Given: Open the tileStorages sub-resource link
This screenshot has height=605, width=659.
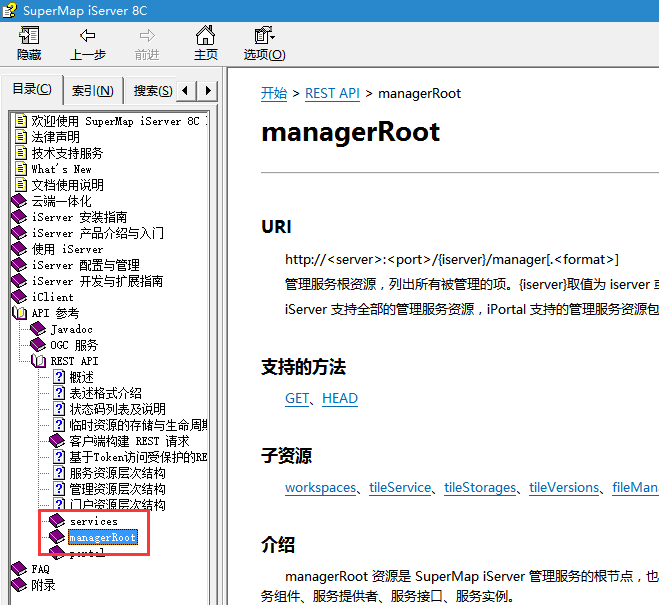Looking at the screenshot, I should [480, 487].
